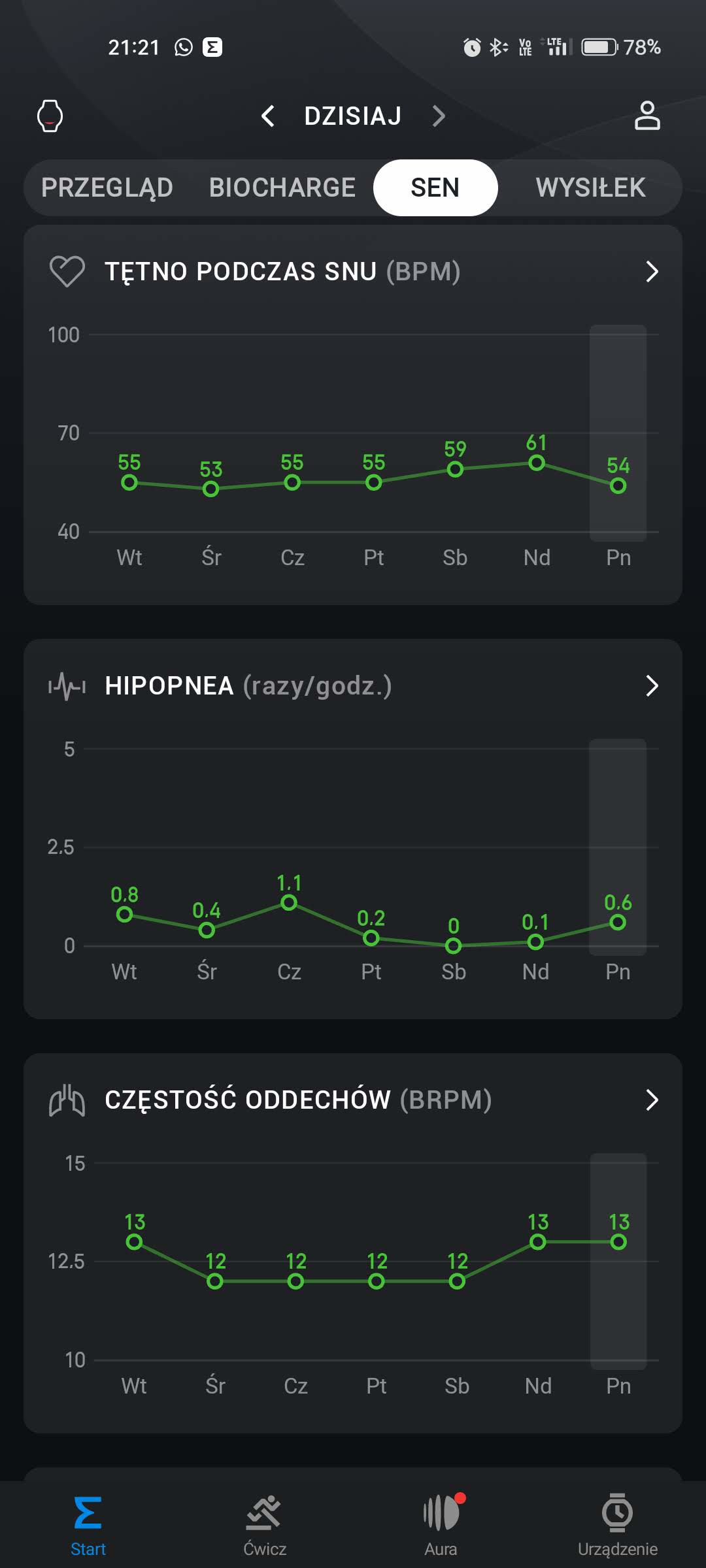Tap the Dzisiaj date label

coord(353,116)
